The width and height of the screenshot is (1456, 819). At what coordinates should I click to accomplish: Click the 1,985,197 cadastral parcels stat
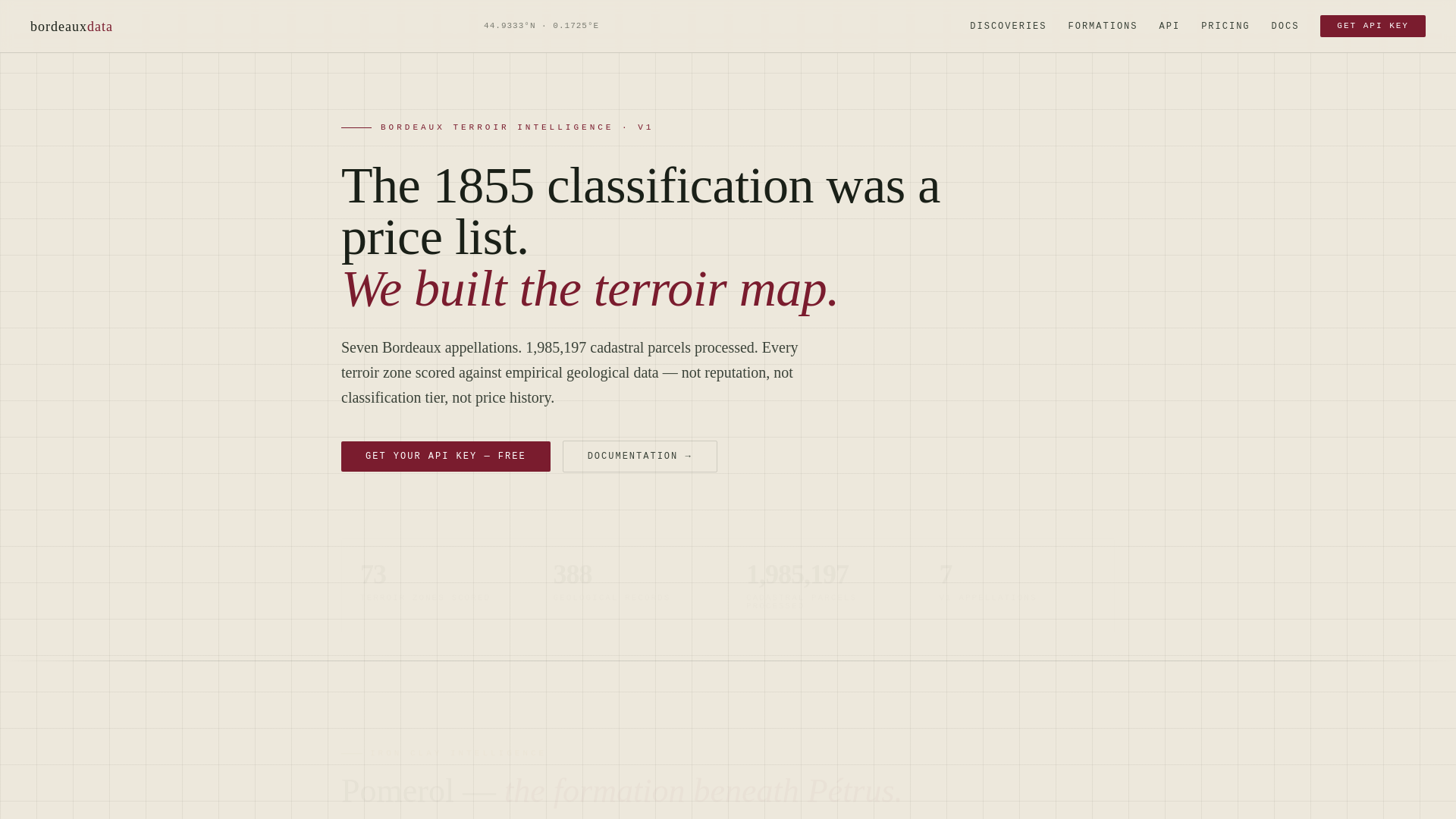[x=800, y=582]
